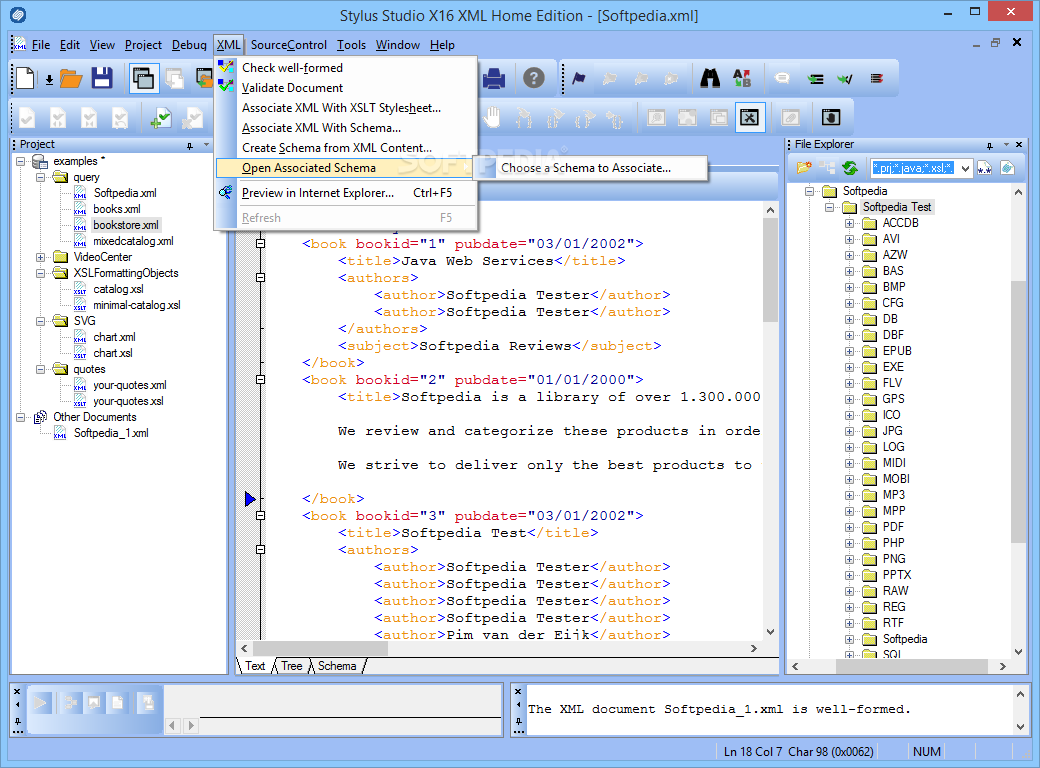Screen dimensions: 1040x768
Task: Open the Debug menu
Action: coord(189,44)
